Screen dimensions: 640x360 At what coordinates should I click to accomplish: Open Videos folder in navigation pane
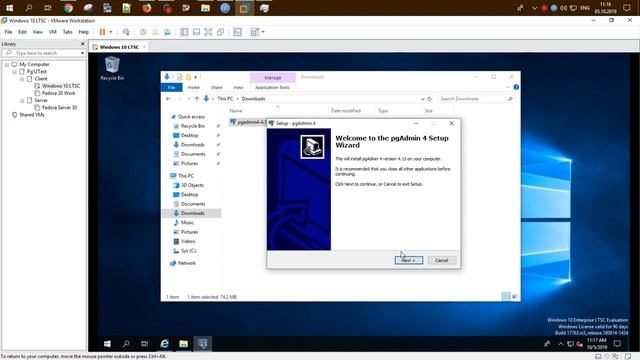(x=188, y=242)
